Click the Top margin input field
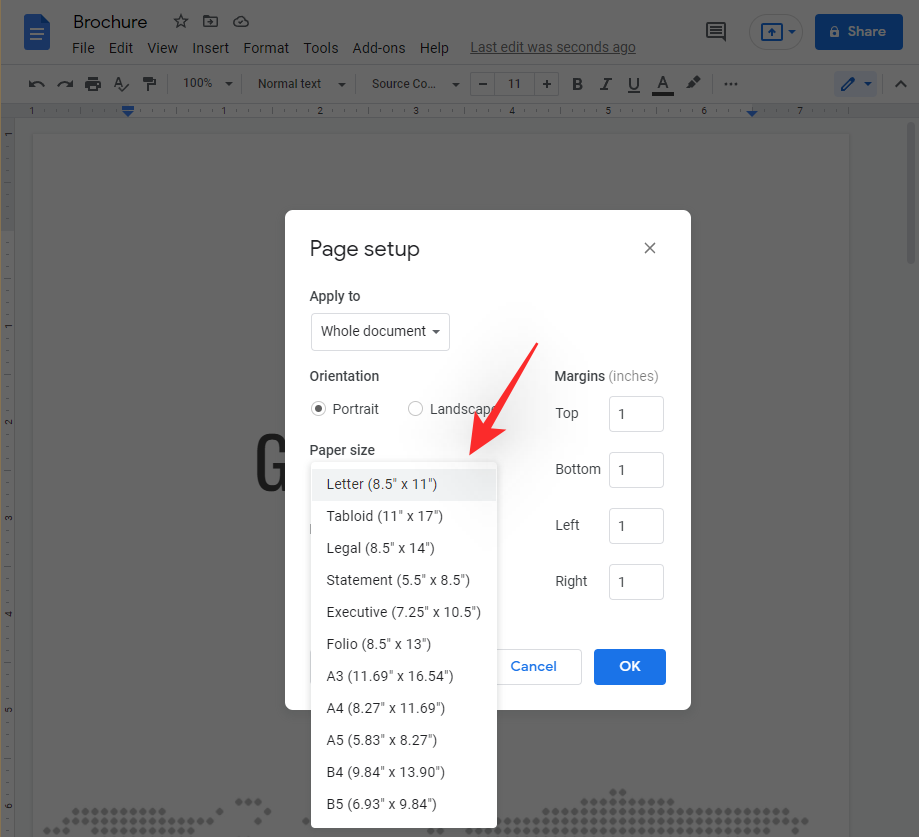The image size is (919, 837). click(x=636, y=414)
